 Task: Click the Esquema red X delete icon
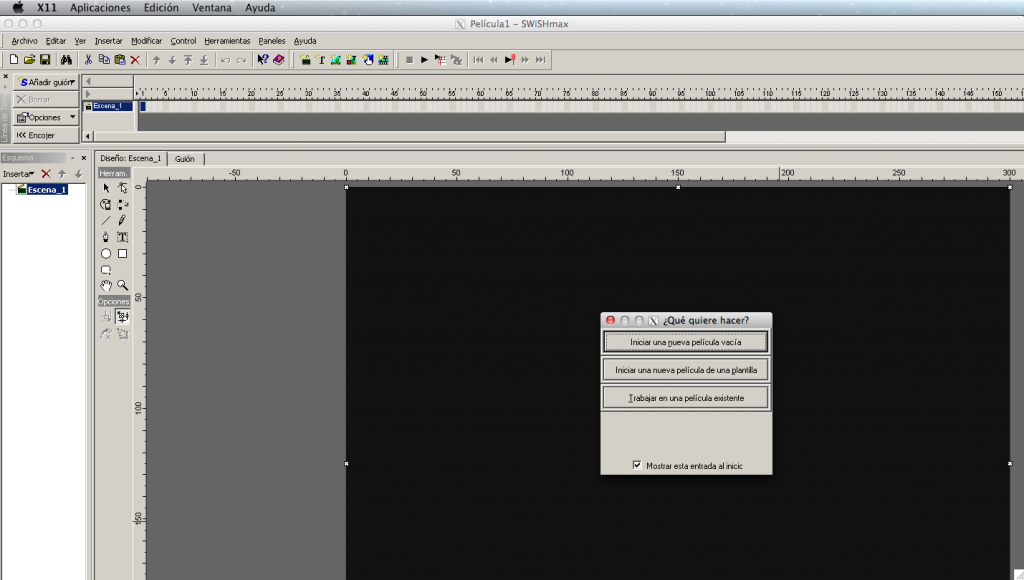pos(46,174)
